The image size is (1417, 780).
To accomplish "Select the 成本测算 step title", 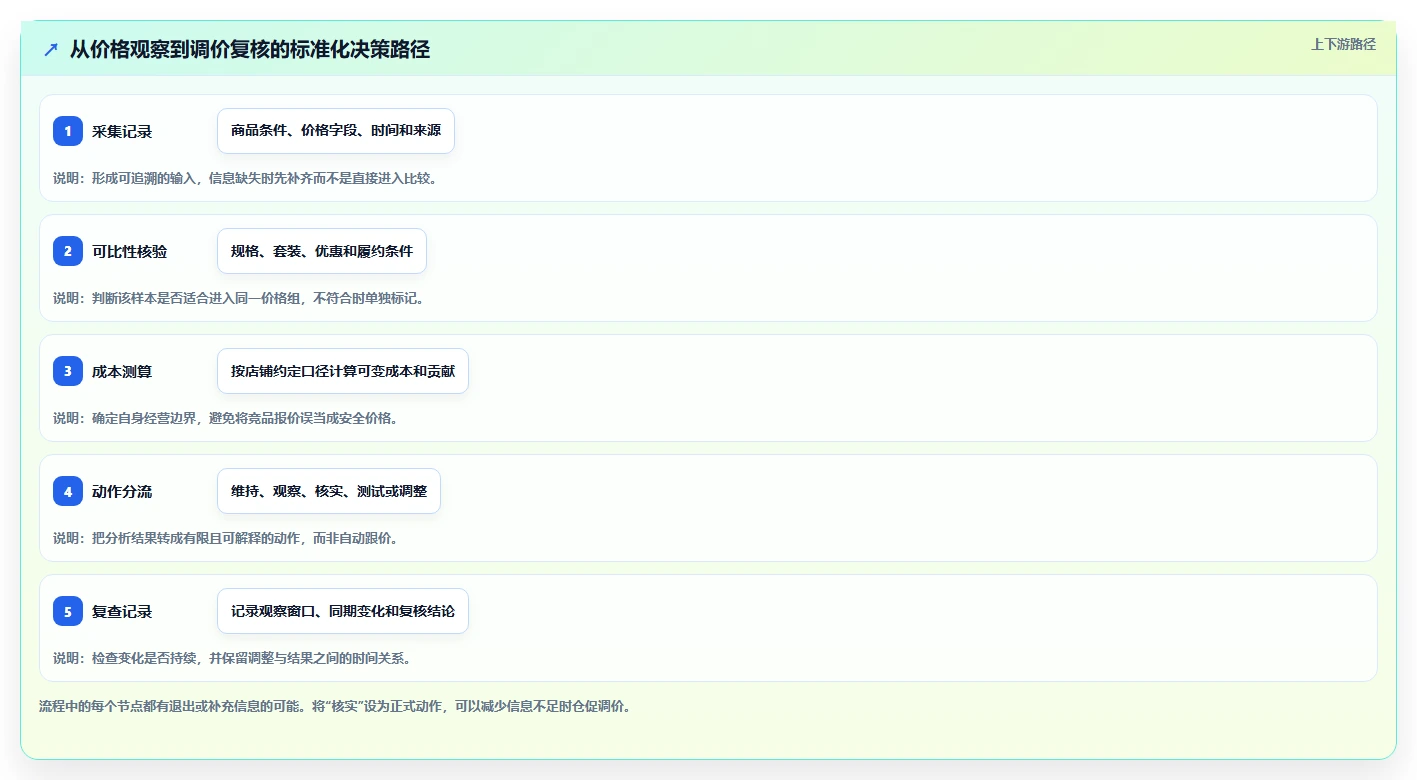I will [122, 371].
